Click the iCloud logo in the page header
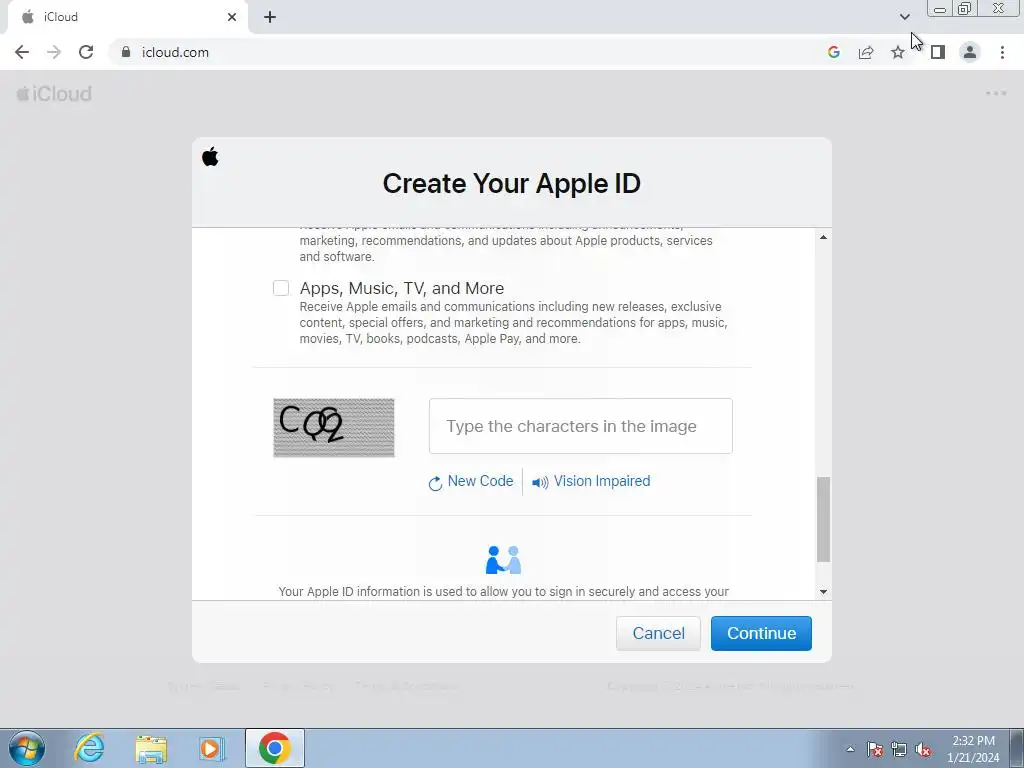The width and height of the screenshot is (1024, 768). point(54,93)
